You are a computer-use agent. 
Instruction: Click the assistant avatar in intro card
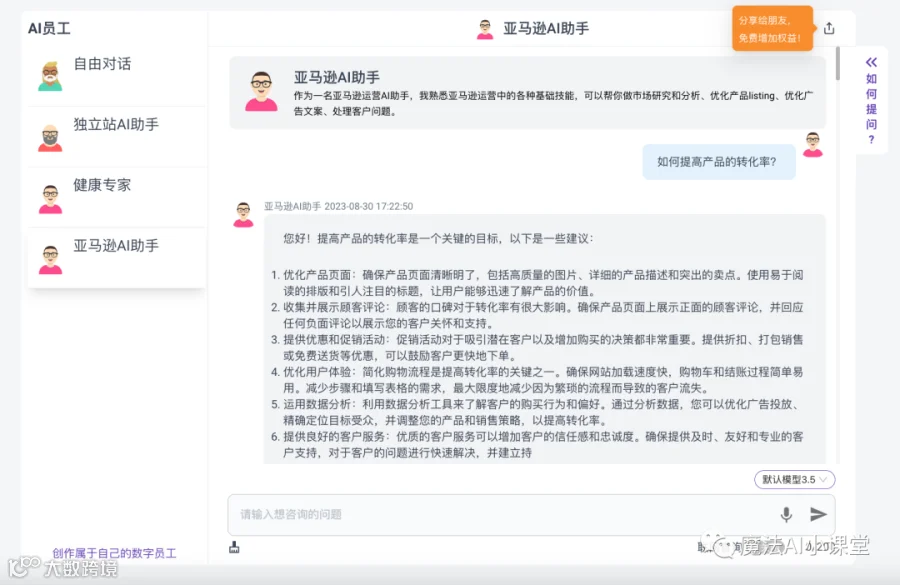tap(261, 91)
